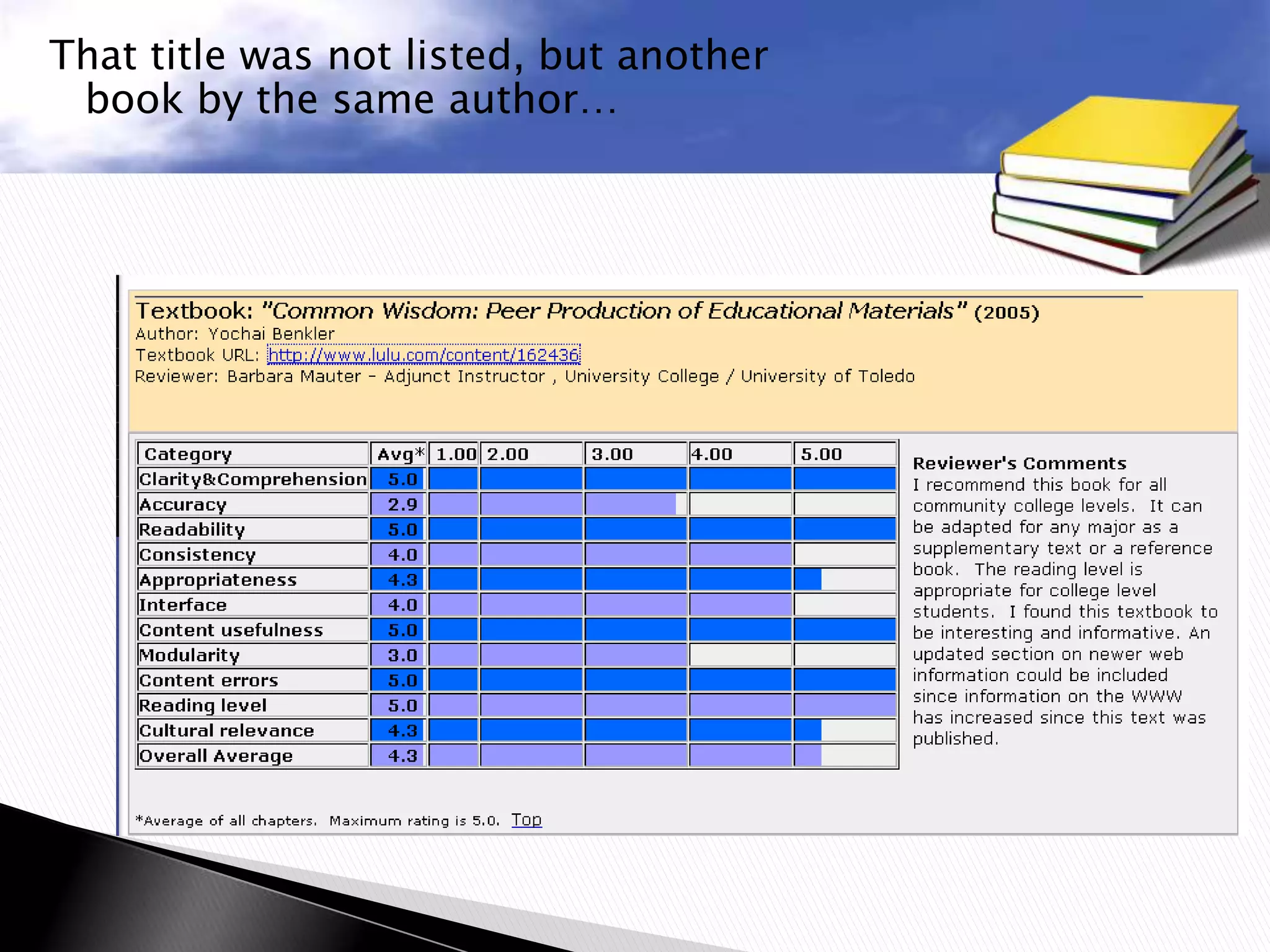Click the Top link below the table
1270x952 pixels.
point(526,819)
